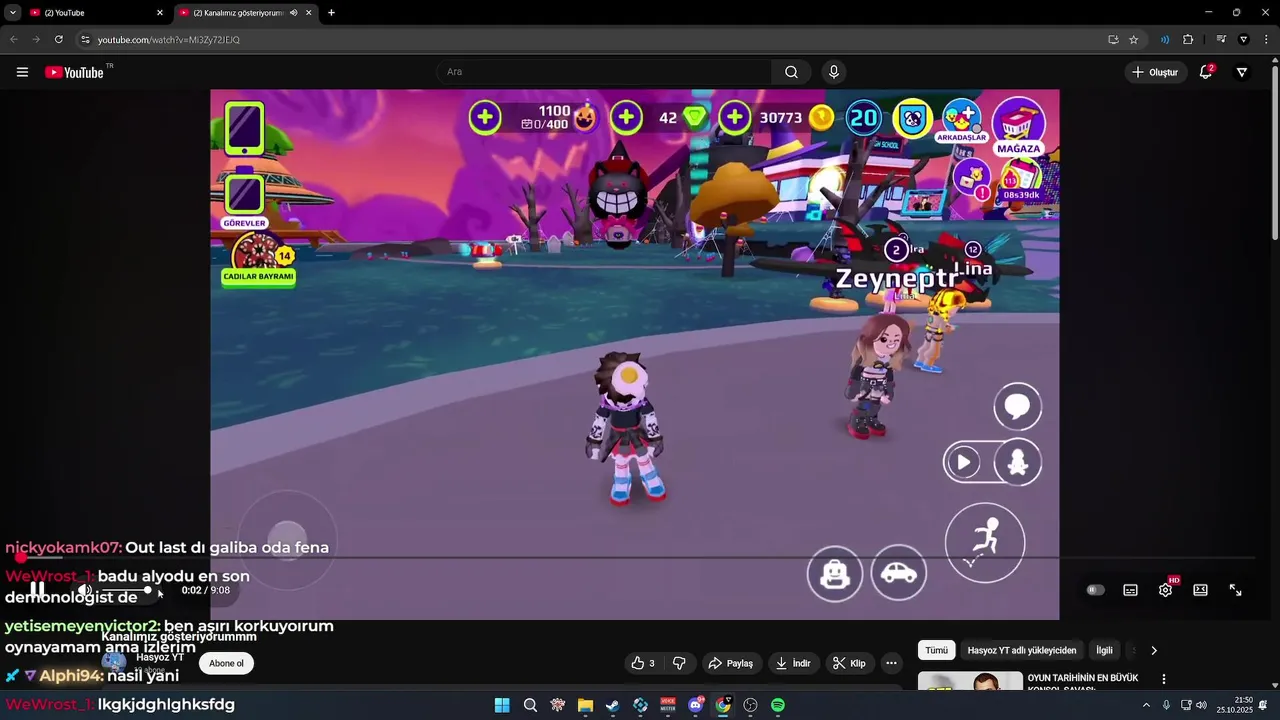Open the Oluştur create menu
The height and width of the screenshot is (720, 1280).
click(1155, 72)
